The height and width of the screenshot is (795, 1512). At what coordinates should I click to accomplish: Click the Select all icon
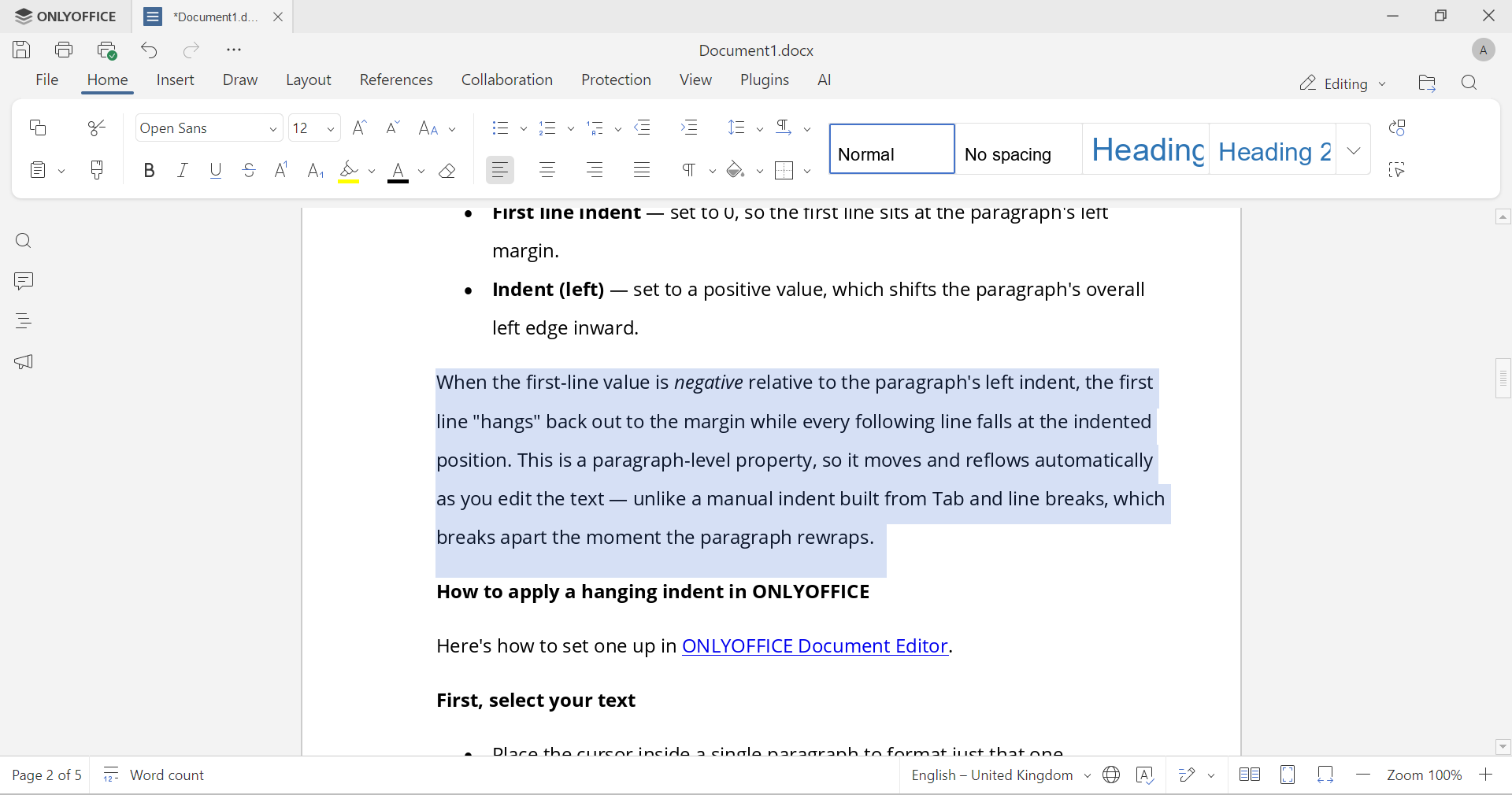tap(1398, 170)
